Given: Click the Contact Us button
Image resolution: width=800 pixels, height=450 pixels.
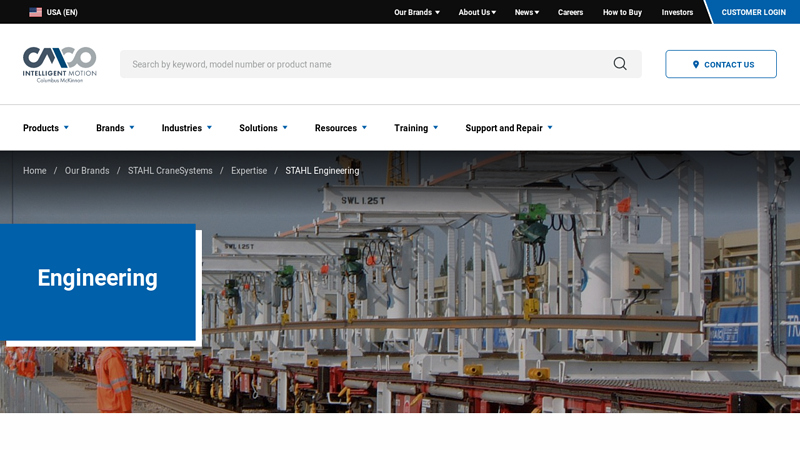Looking at the screenshot, I should pos(721,64).
